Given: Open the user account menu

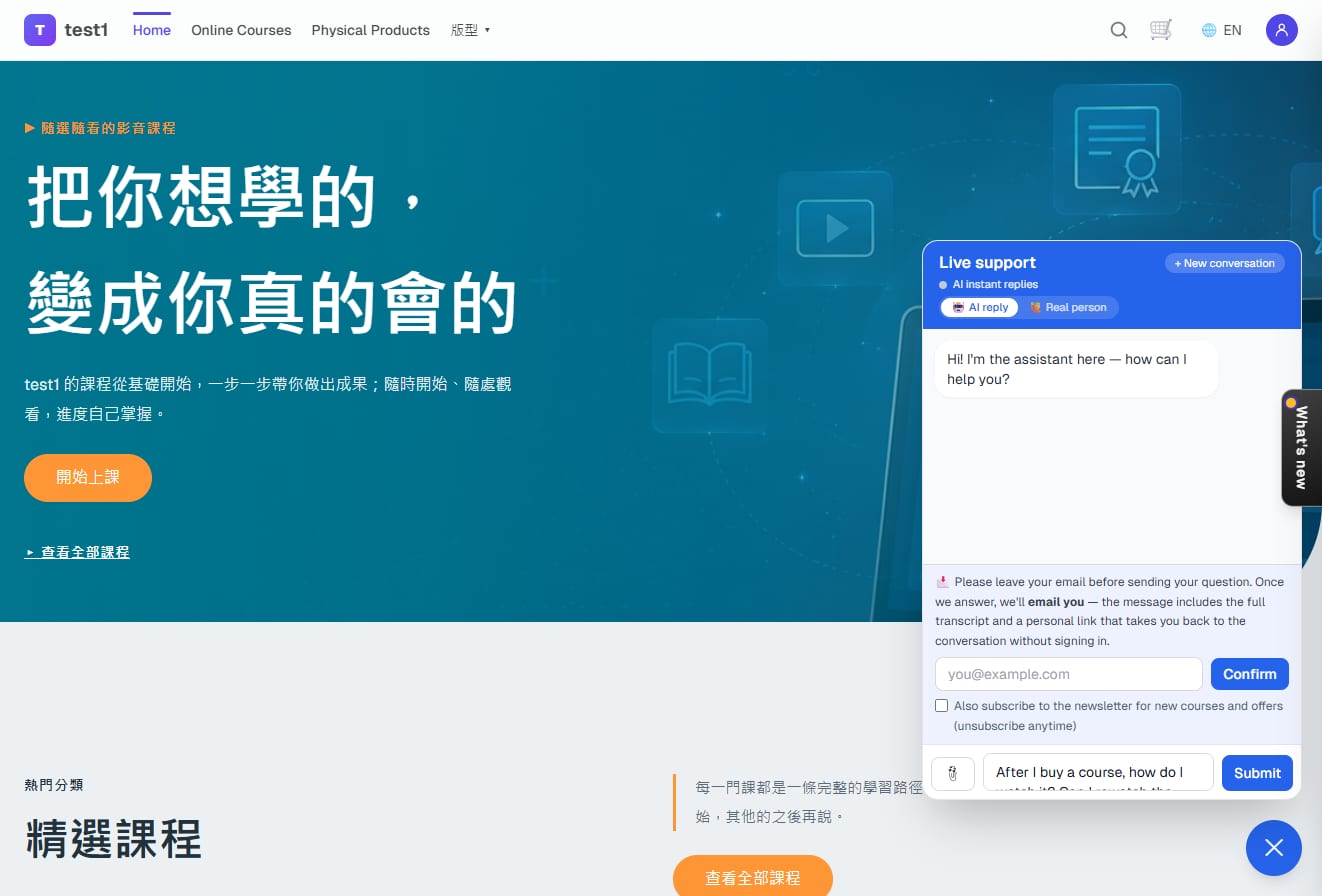Looking at the screenshot, I should [x=1282, y=30].
